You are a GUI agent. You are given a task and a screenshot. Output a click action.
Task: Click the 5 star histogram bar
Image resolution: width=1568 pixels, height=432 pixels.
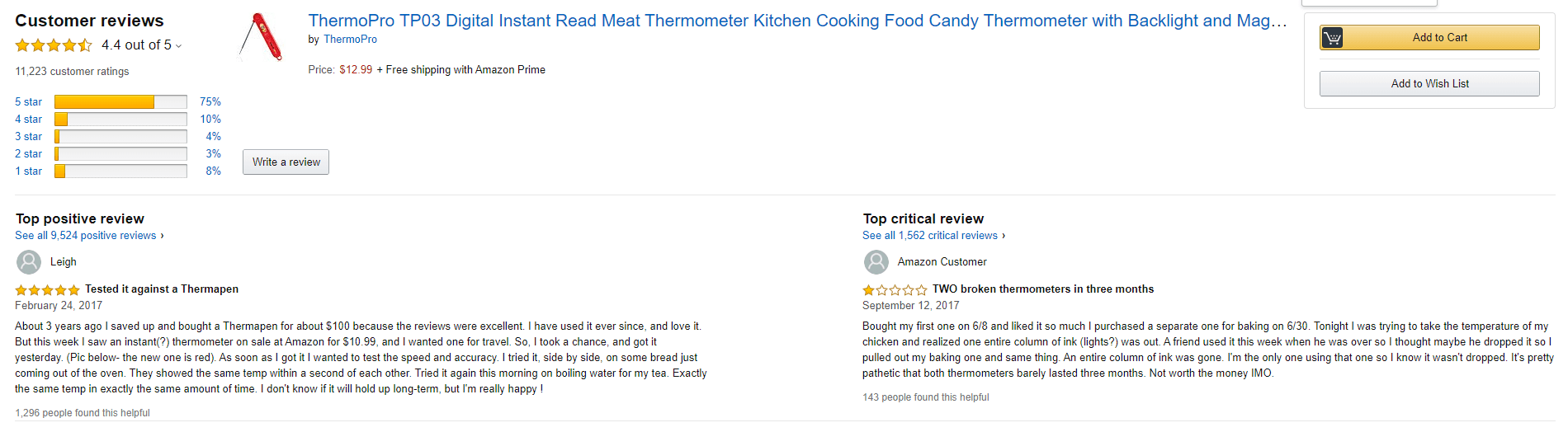coord(120,102)
